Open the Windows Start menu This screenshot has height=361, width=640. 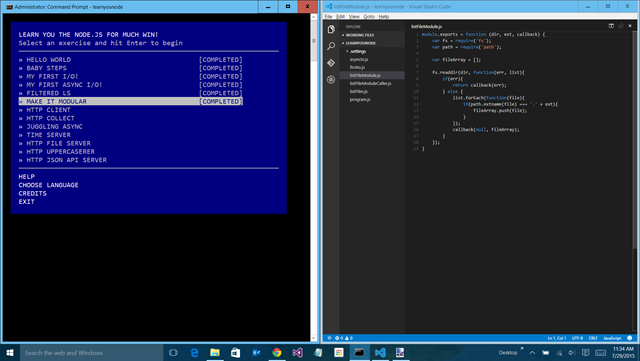coord(10,352)
